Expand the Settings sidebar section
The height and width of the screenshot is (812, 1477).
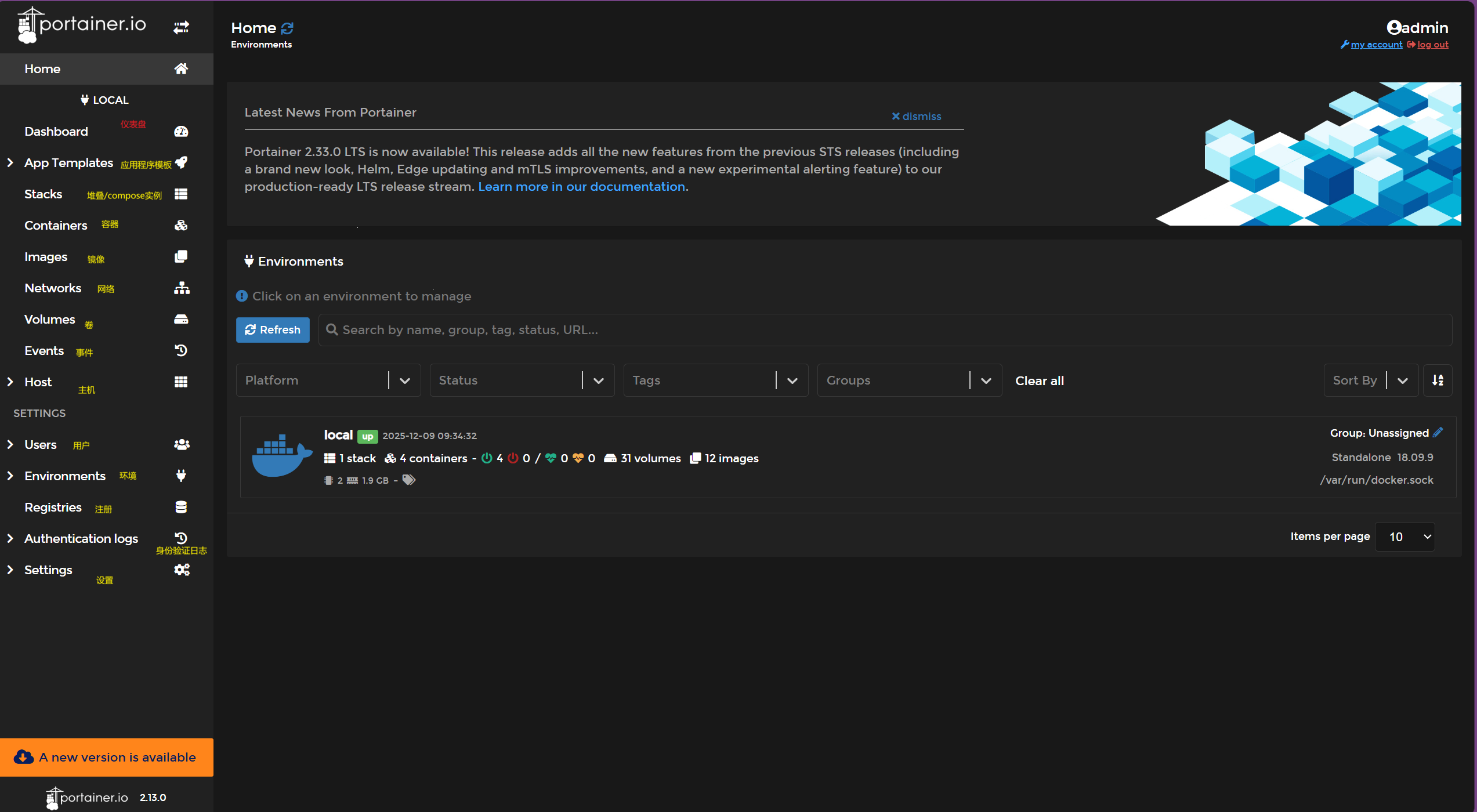tap(10, 570)
